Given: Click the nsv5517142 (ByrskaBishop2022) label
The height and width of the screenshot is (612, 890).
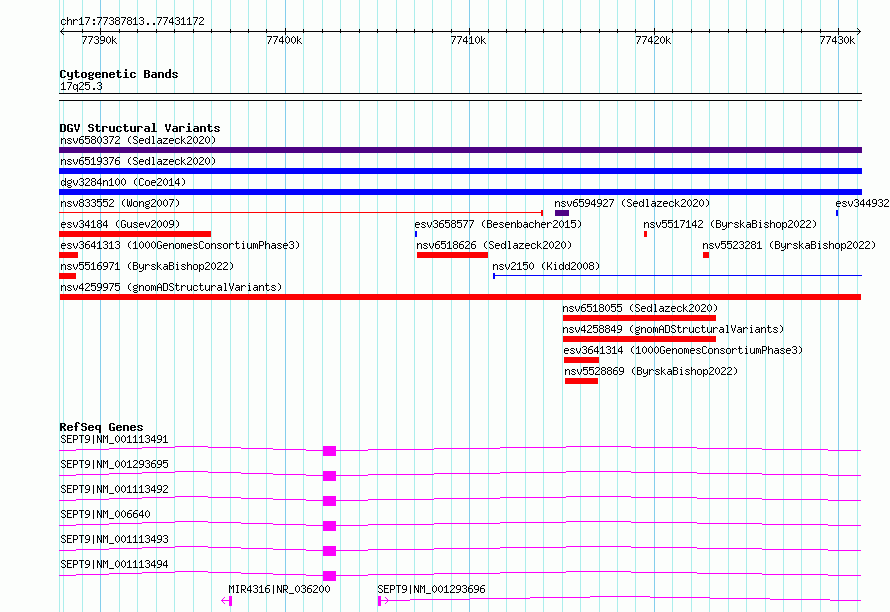Looking at the screenshot, I should [x=730, y=224].
